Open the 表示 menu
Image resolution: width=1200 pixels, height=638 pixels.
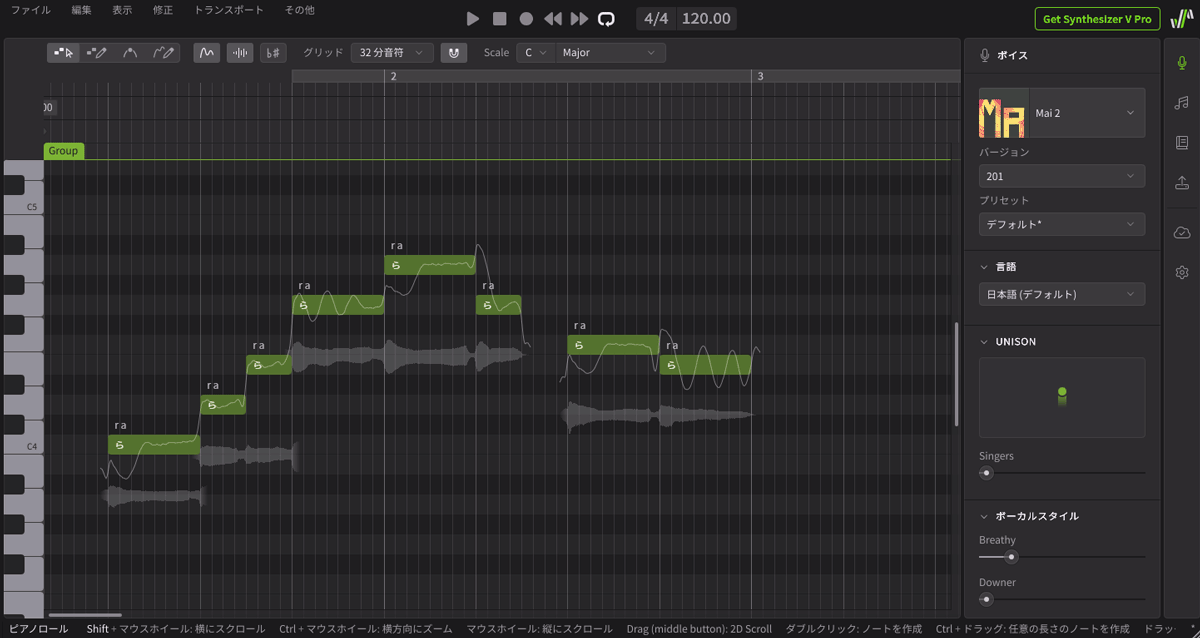pos(122,10)
